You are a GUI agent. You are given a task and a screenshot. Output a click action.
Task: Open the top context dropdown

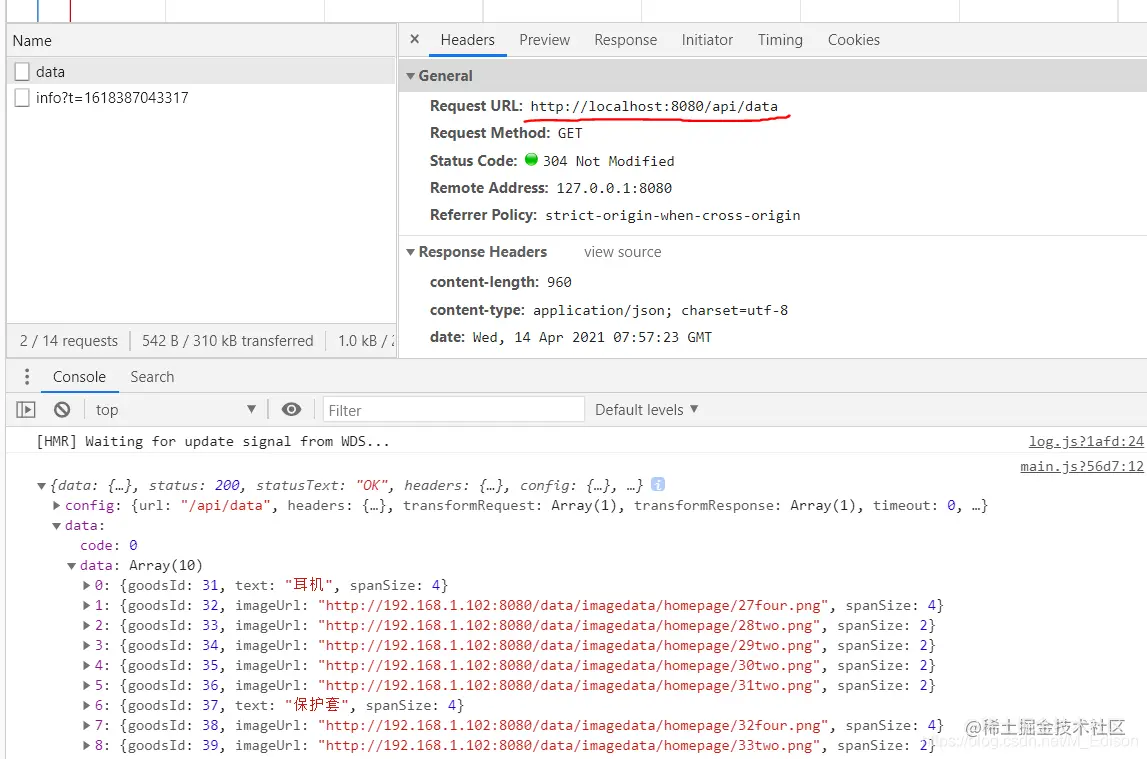pyautogui.click(x=176, y=409)
